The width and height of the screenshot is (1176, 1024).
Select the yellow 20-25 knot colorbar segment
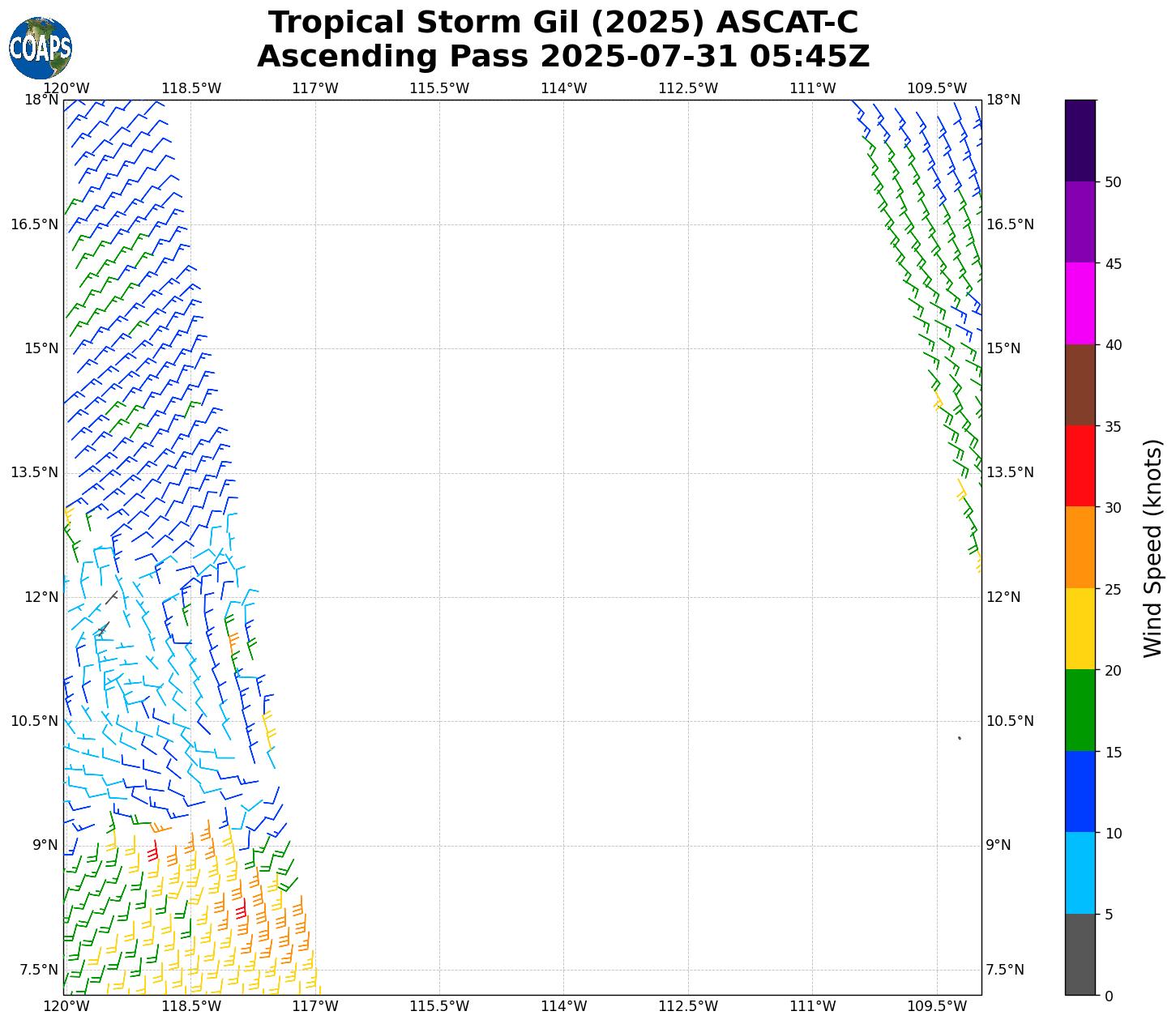point(1080,629)
